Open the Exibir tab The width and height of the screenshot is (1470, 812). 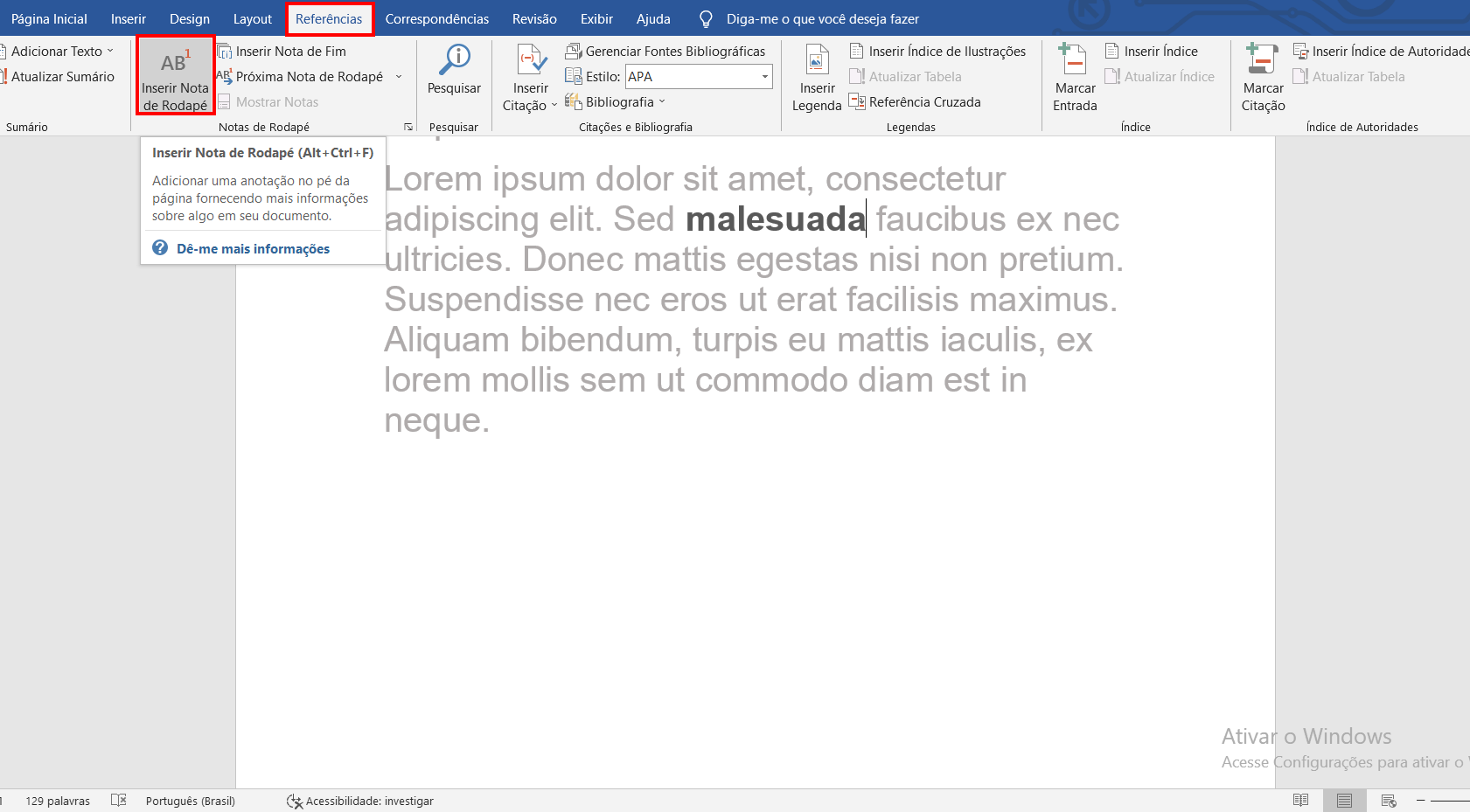[x=596, y=18]
